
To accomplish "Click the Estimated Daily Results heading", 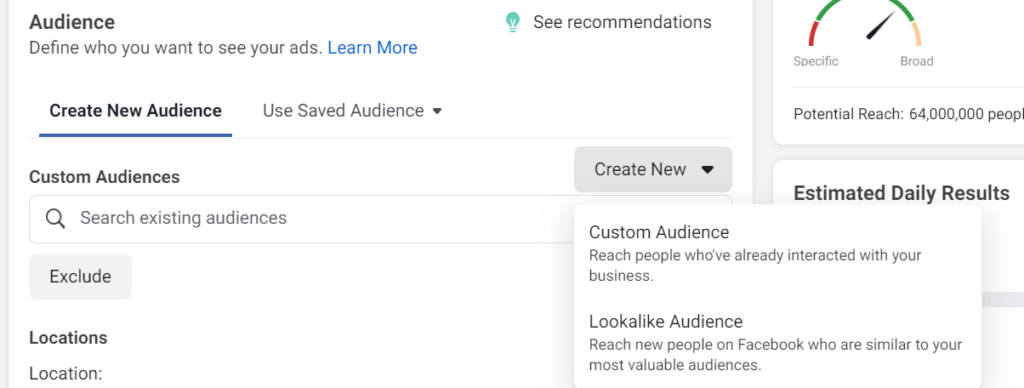I will click(902, 193).
